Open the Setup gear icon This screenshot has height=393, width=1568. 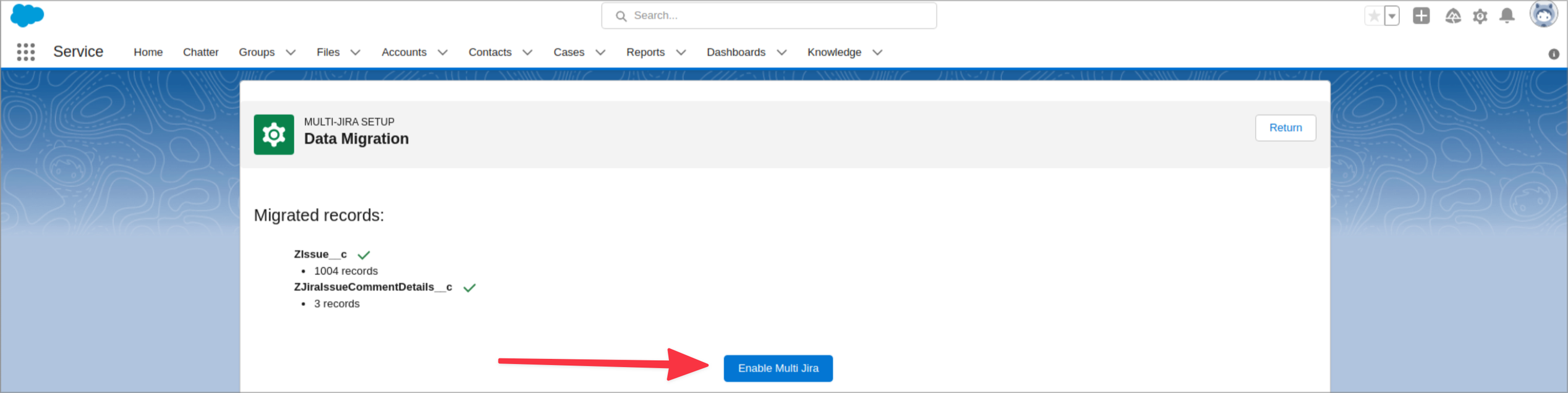click(x=1480, y=16)
